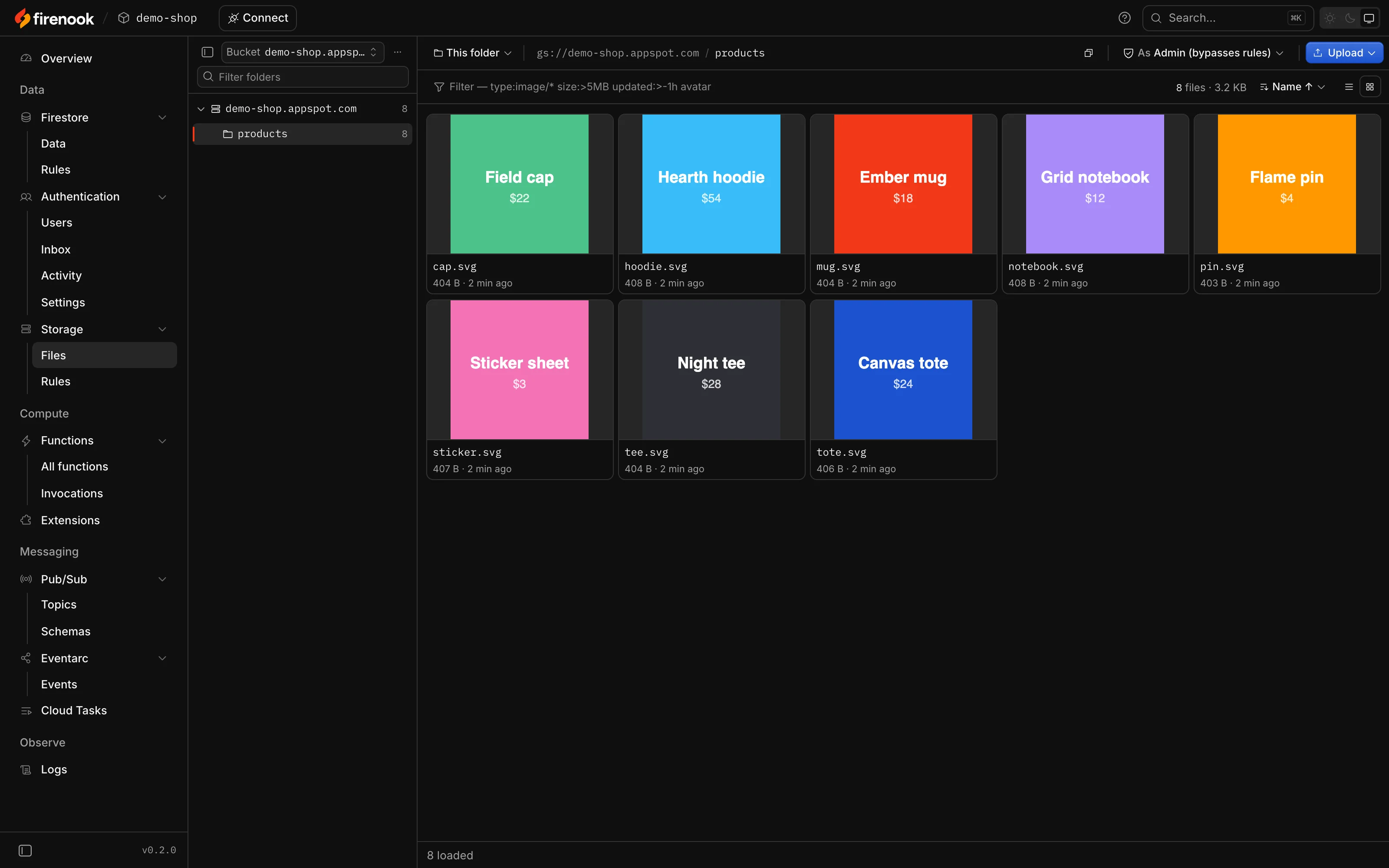This screenshot has width=1389, height=868.
Task: Click the Functions lightning icon
Action: click(26, 441)
